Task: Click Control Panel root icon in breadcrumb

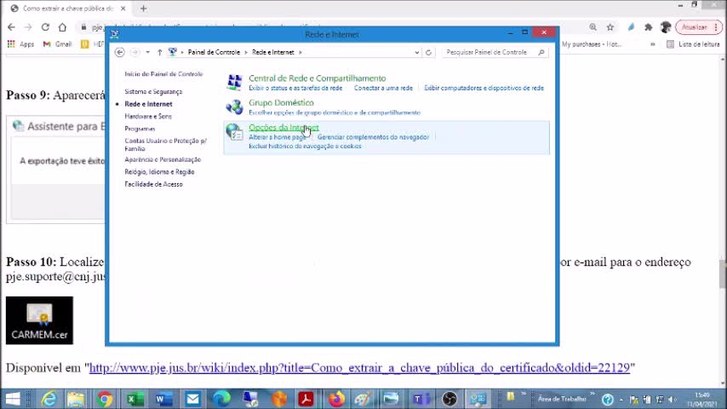Action: tap(172, 52)
